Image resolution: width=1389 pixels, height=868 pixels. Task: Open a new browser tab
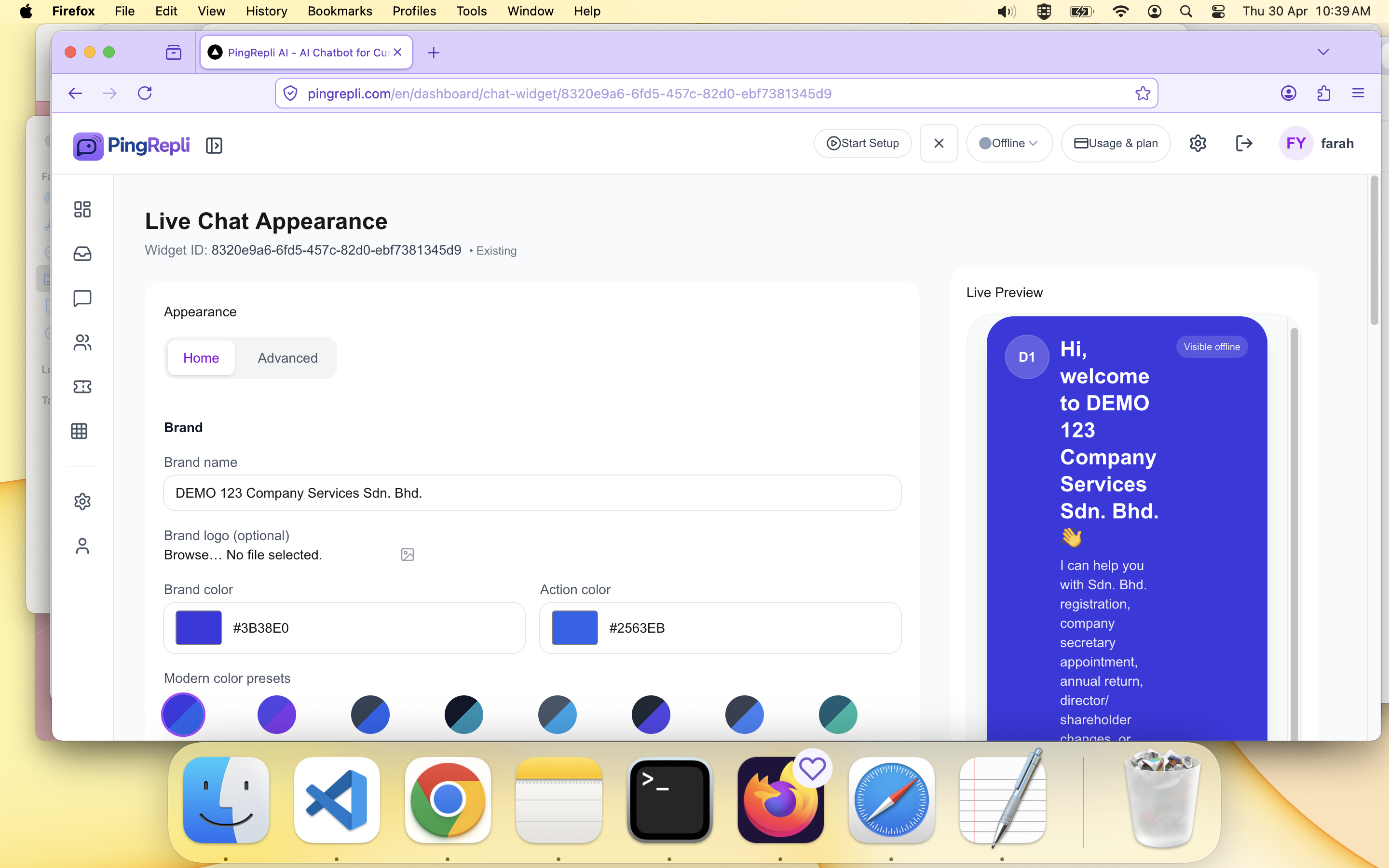point(434,53)
